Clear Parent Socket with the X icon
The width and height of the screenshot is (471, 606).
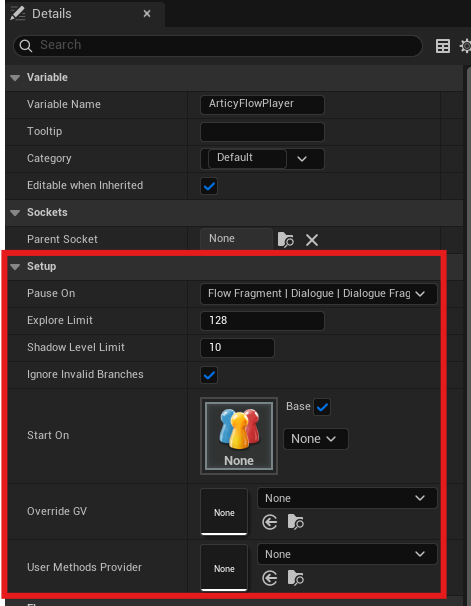click(312, 240)
